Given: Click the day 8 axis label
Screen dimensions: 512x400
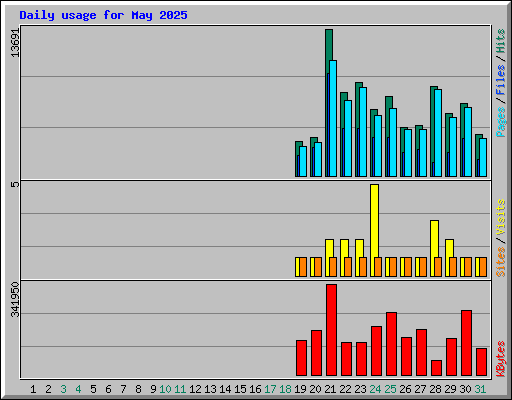Looking at the screenshot, I should click(138, 389).
